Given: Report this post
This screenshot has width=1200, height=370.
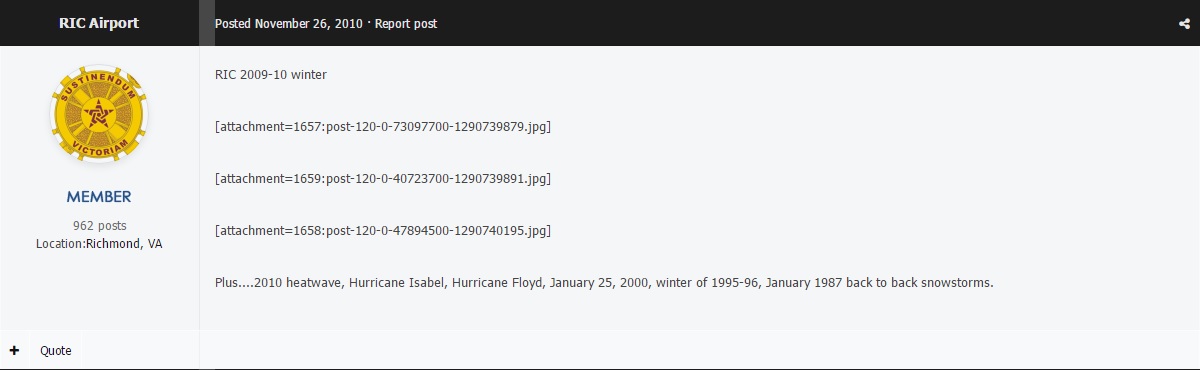Looking at the screenshot, I should tap(406, 23).
